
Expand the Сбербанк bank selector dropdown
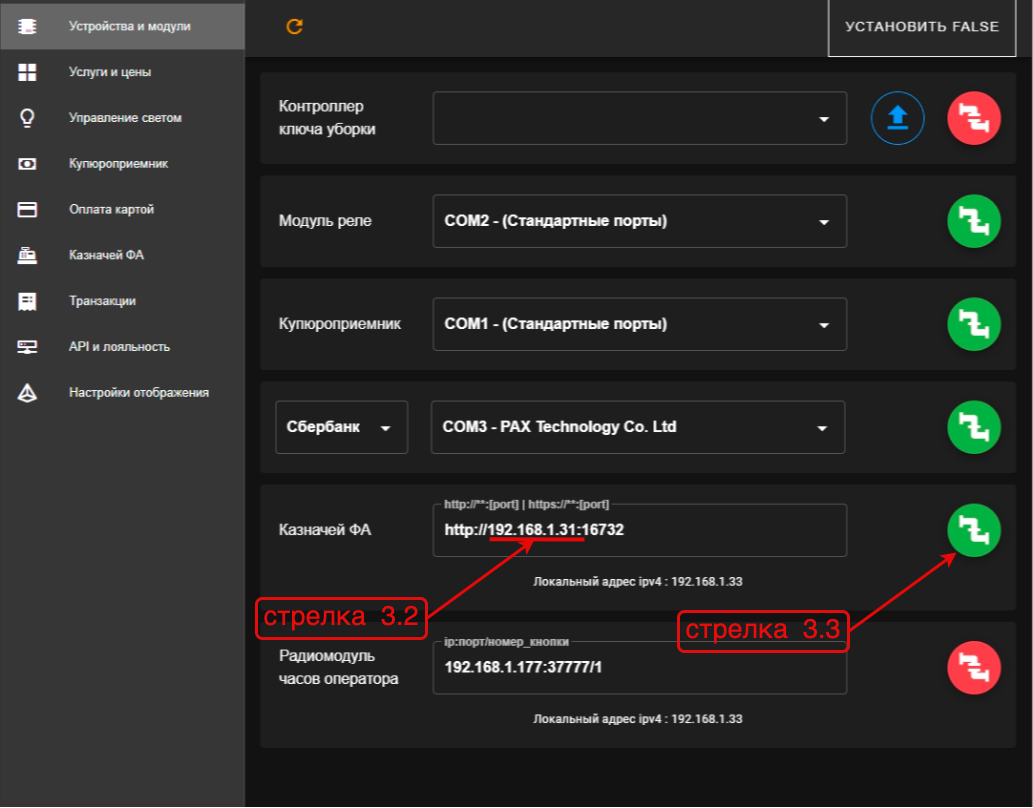click(x=341, y=427)
